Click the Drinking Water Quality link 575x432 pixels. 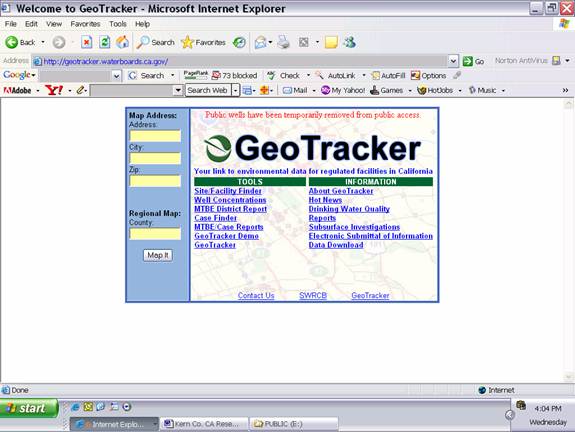[349, 209]
